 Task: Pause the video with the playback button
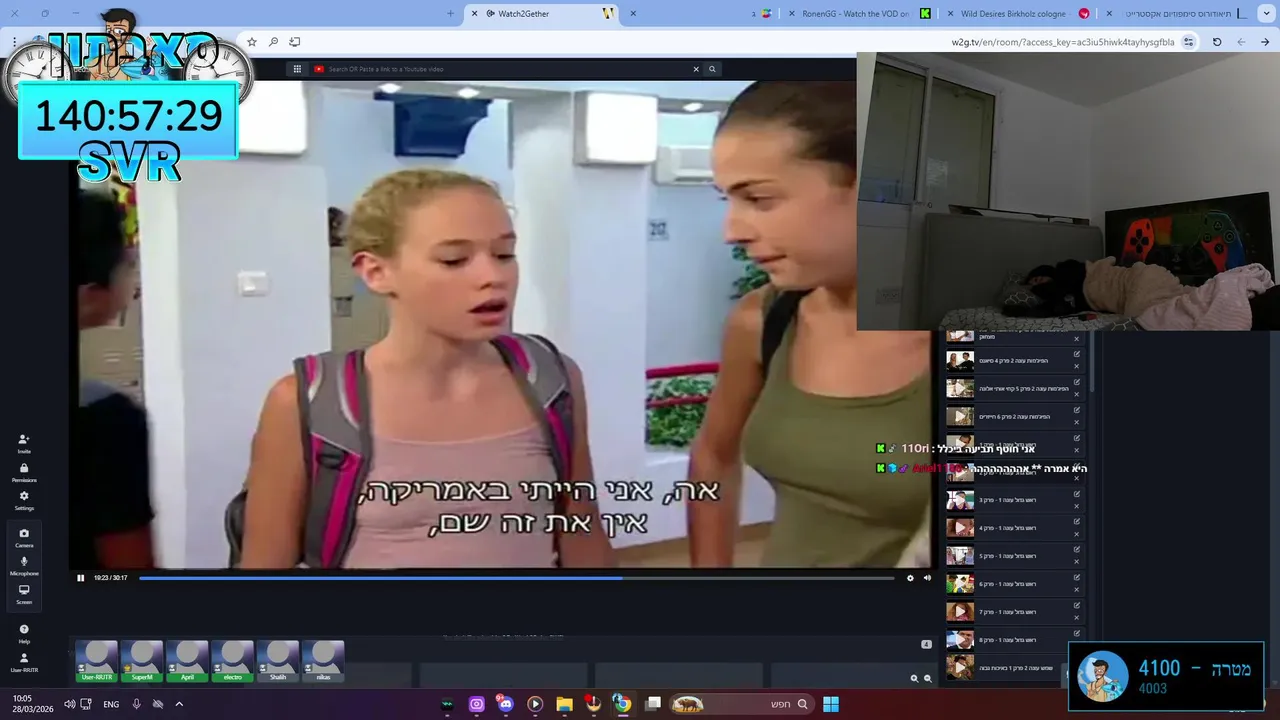81,578
